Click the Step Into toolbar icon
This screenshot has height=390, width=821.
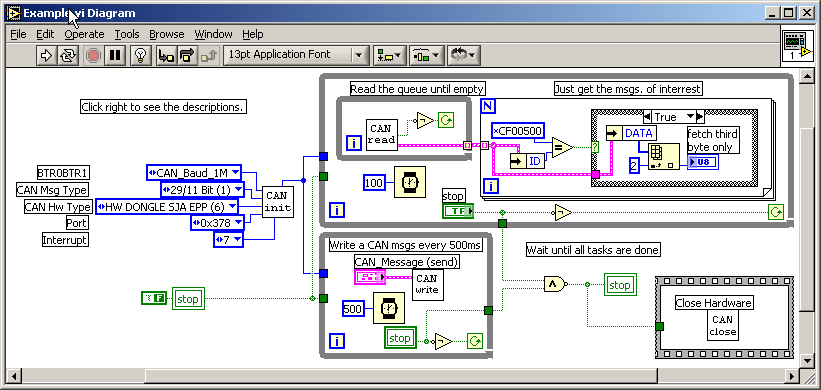point(166,55)
